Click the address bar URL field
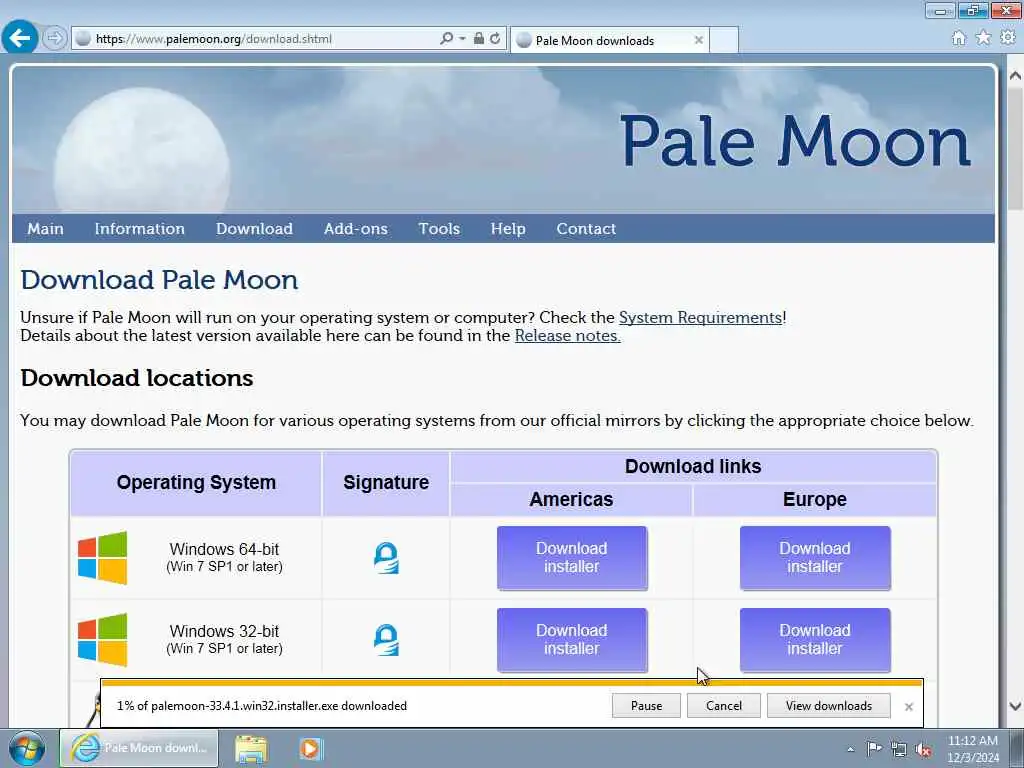1024x768 pixels. [255, 39]
